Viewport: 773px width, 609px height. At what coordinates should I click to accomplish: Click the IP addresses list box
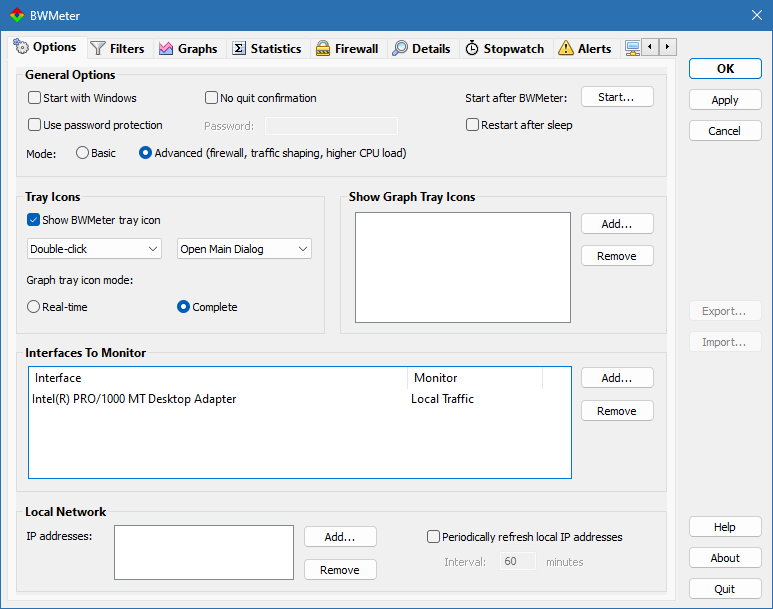[x=204, y=552]
